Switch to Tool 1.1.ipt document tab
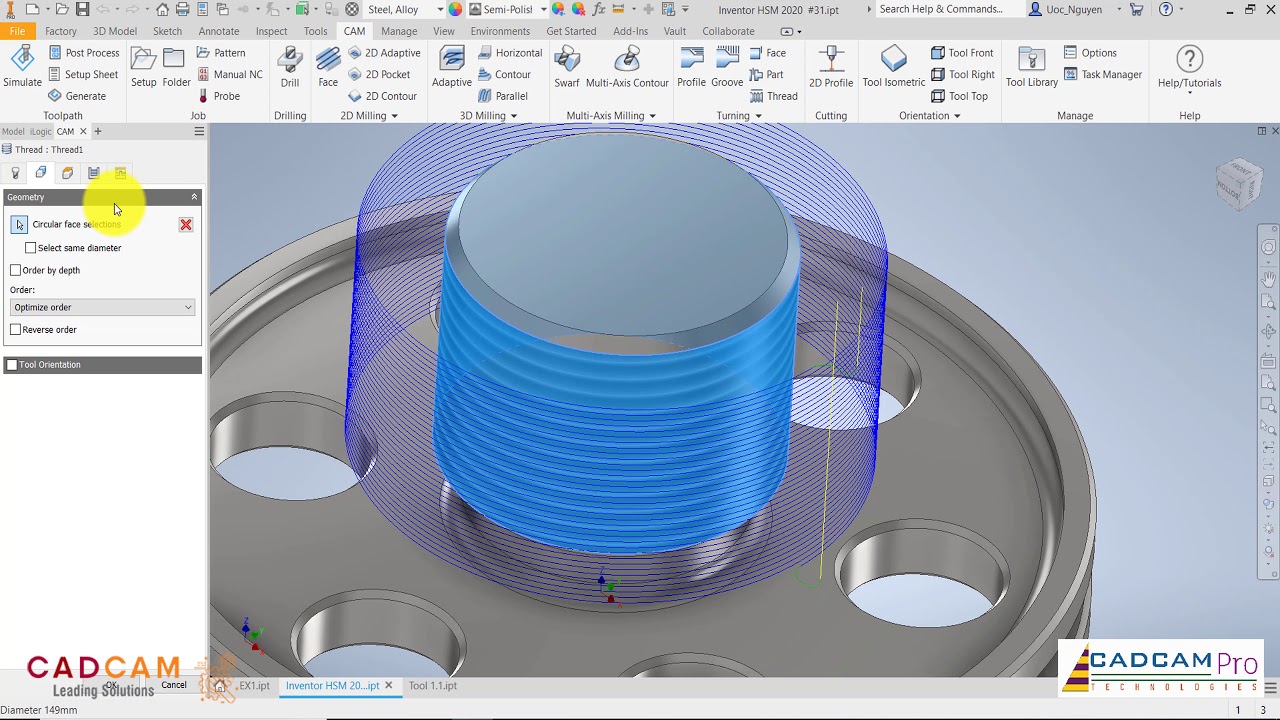This screenshot has width=1280, height=720. coord(432,686)
